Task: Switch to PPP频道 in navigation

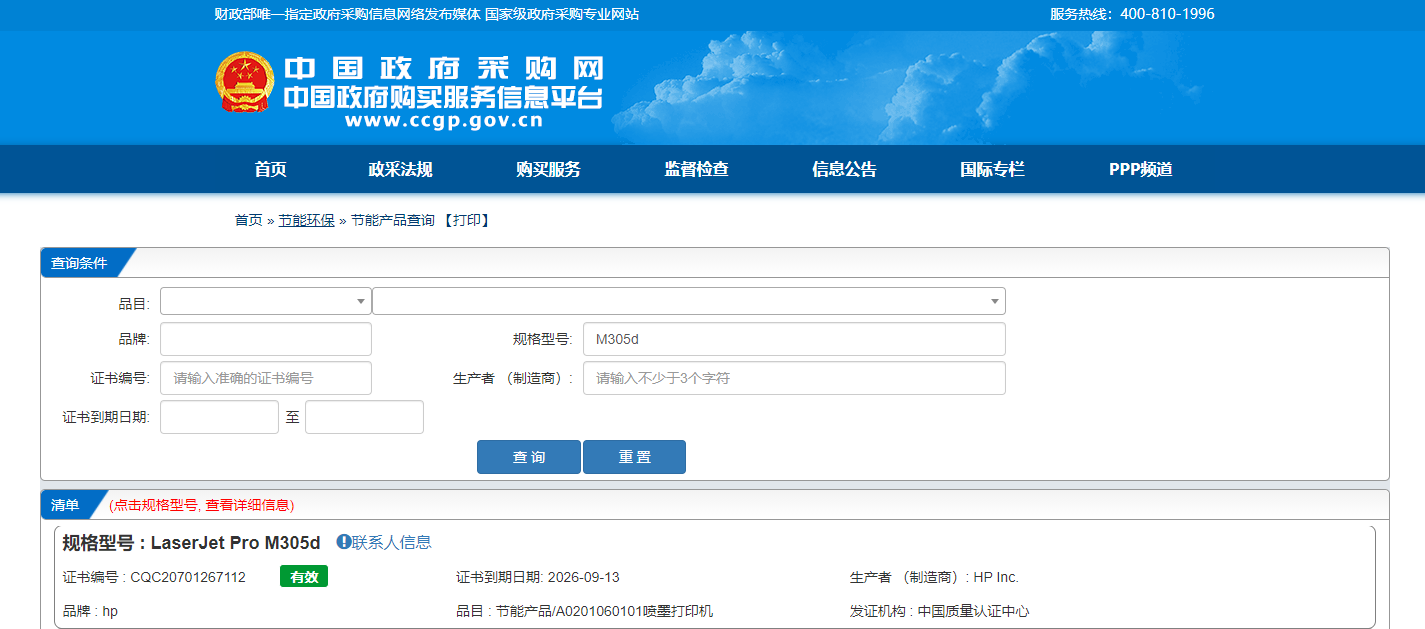Action: tap(1140, 169)
